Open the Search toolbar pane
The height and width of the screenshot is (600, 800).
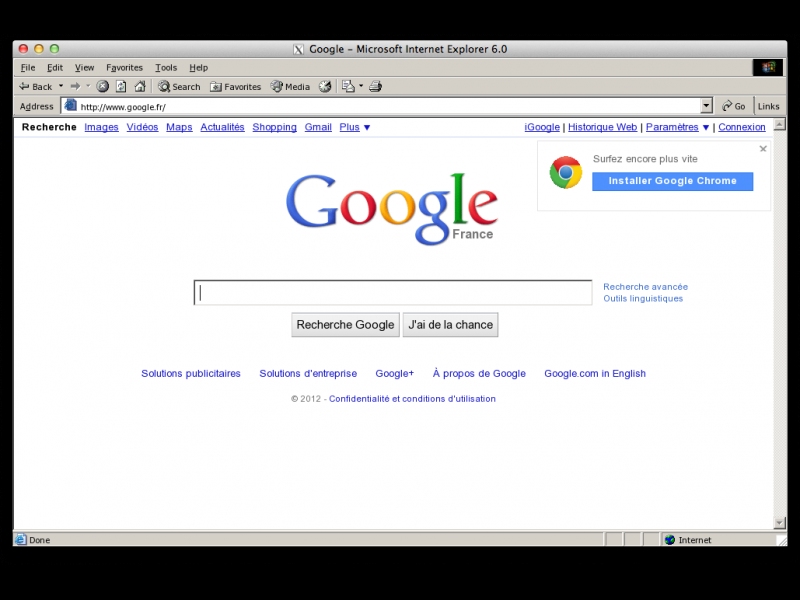179,87
